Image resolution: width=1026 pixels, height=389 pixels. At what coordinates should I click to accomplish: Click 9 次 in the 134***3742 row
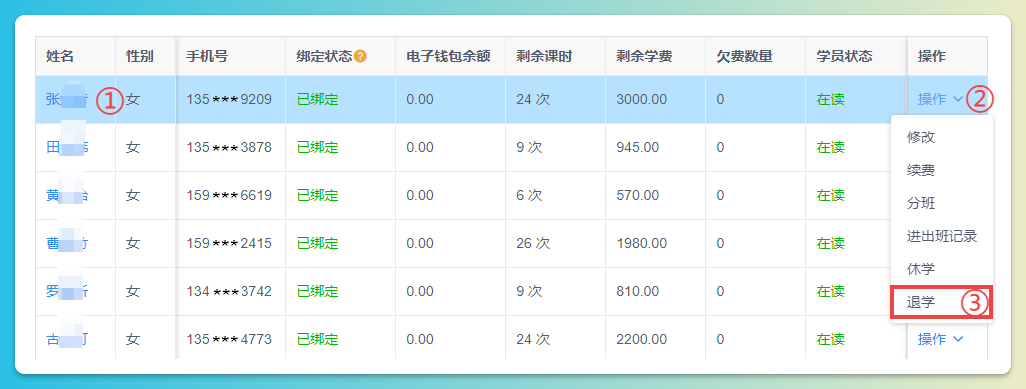[529, 291]
